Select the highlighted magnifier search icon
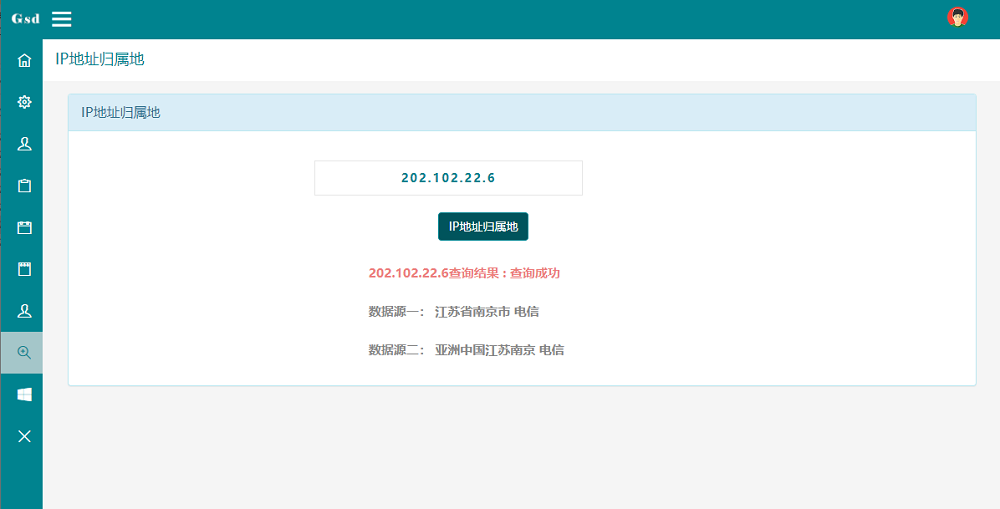 pyautogui.click(x=24, y=353)
